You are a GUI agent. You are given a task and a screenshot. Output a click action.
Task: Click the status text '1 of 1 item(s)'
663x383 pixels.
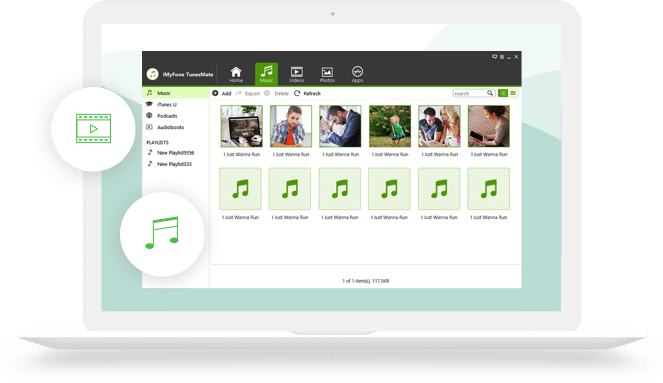click(356, 281)
